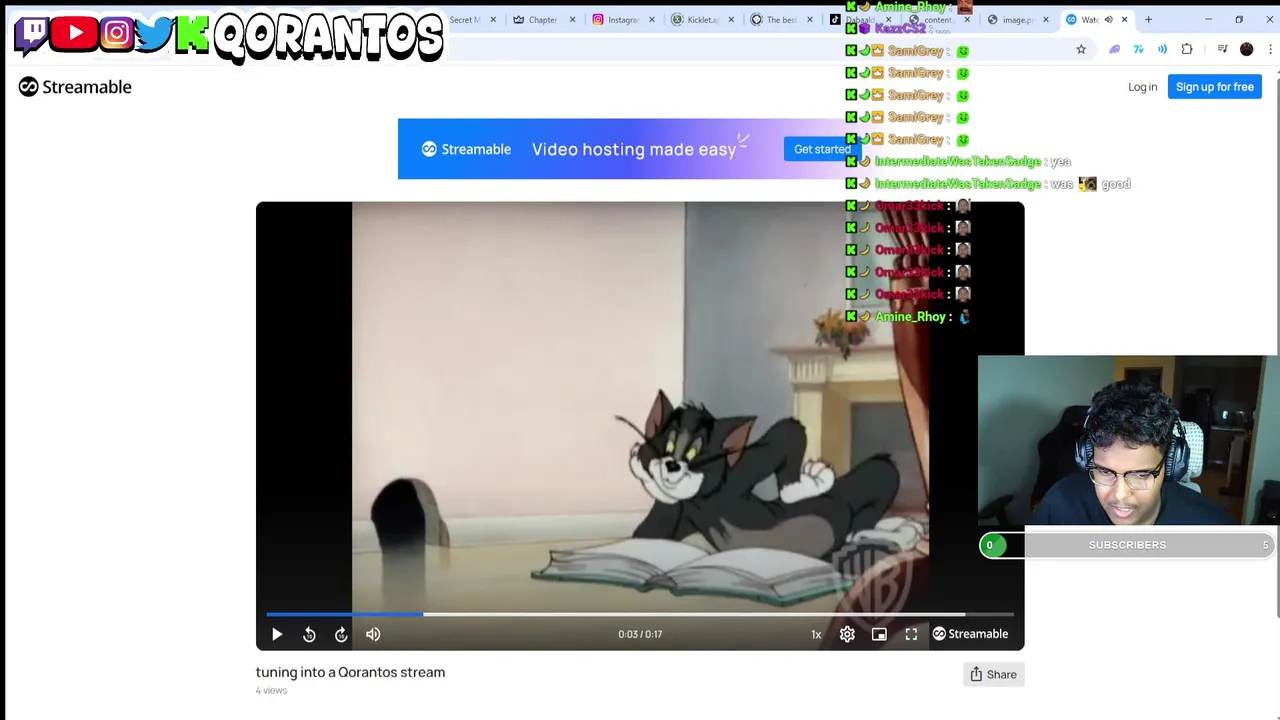Click Get started on the banner
Image resolution: width=1280 pixels, height=720 pixels.
[x=822, y=149]
